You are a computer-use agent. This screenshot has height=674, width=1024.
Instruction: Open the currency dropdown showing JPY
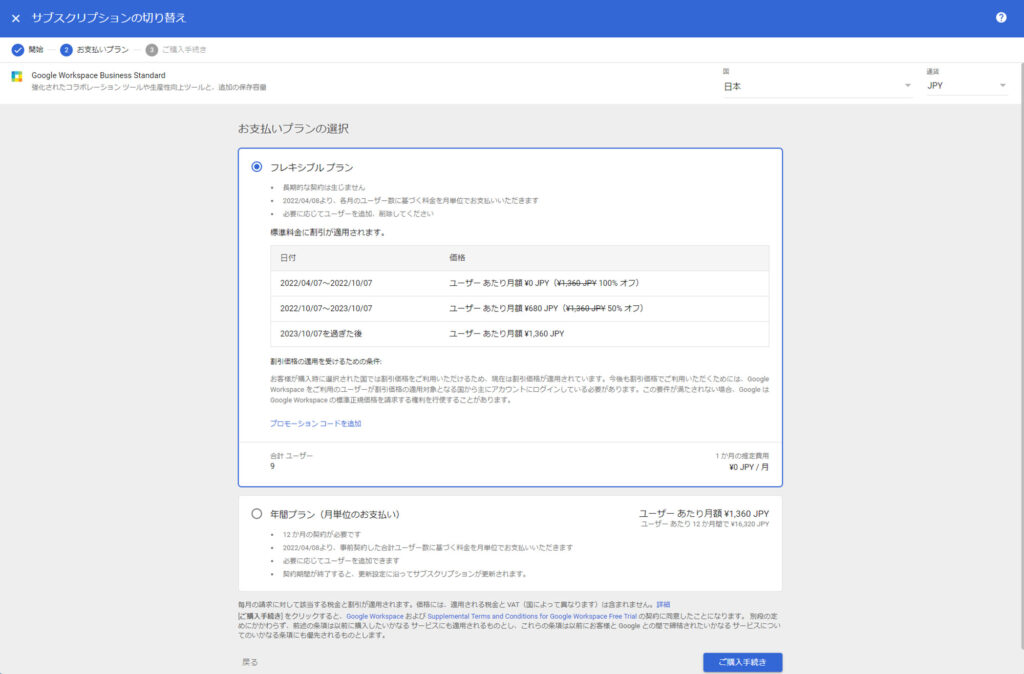[967, 86]
